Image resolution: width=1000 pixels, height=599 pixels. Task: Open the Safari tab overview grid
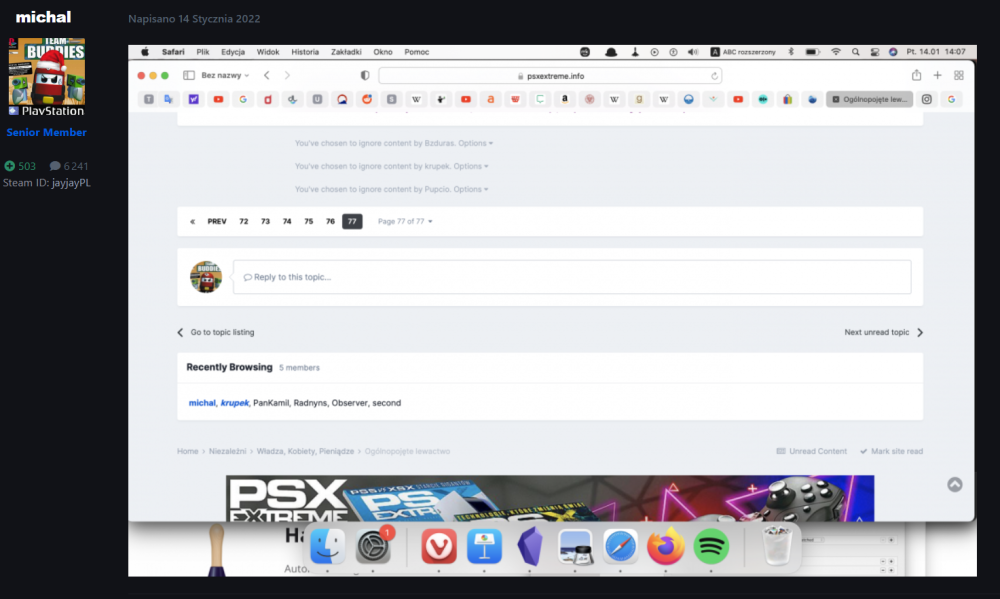(x=959, y=75)
